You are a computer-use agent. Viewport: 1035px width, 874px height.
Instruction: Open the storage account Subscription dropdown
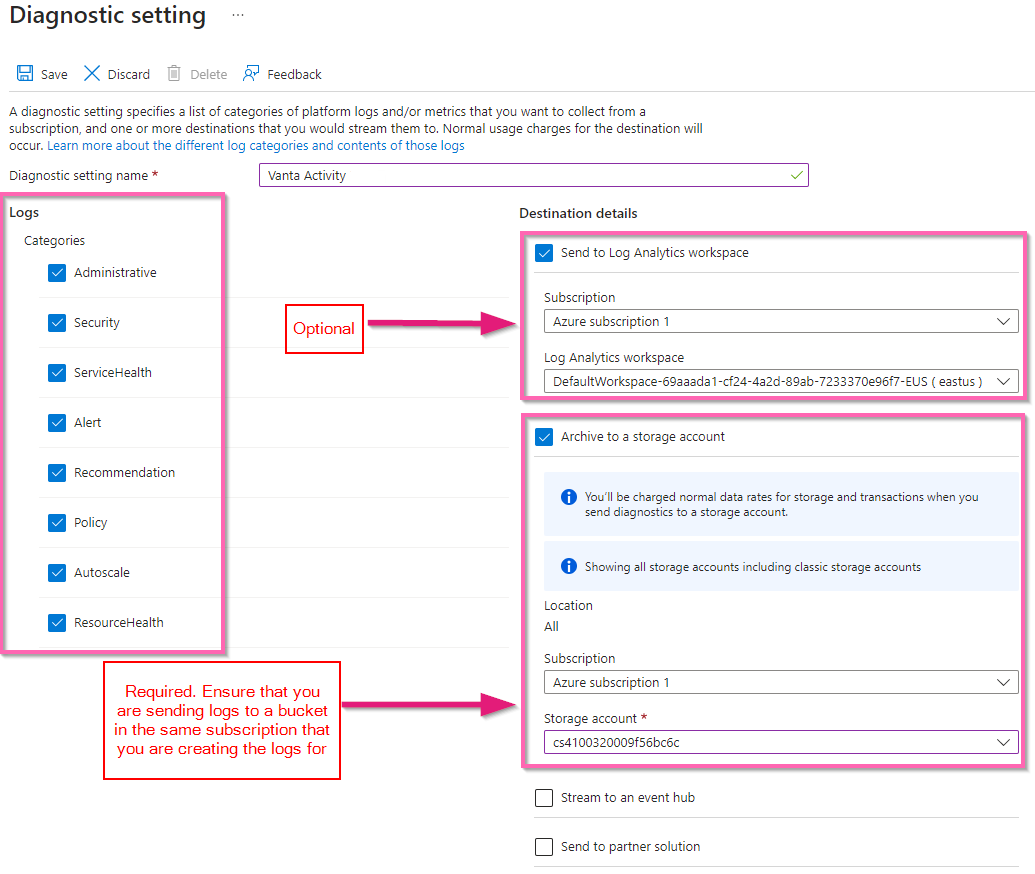781,683
